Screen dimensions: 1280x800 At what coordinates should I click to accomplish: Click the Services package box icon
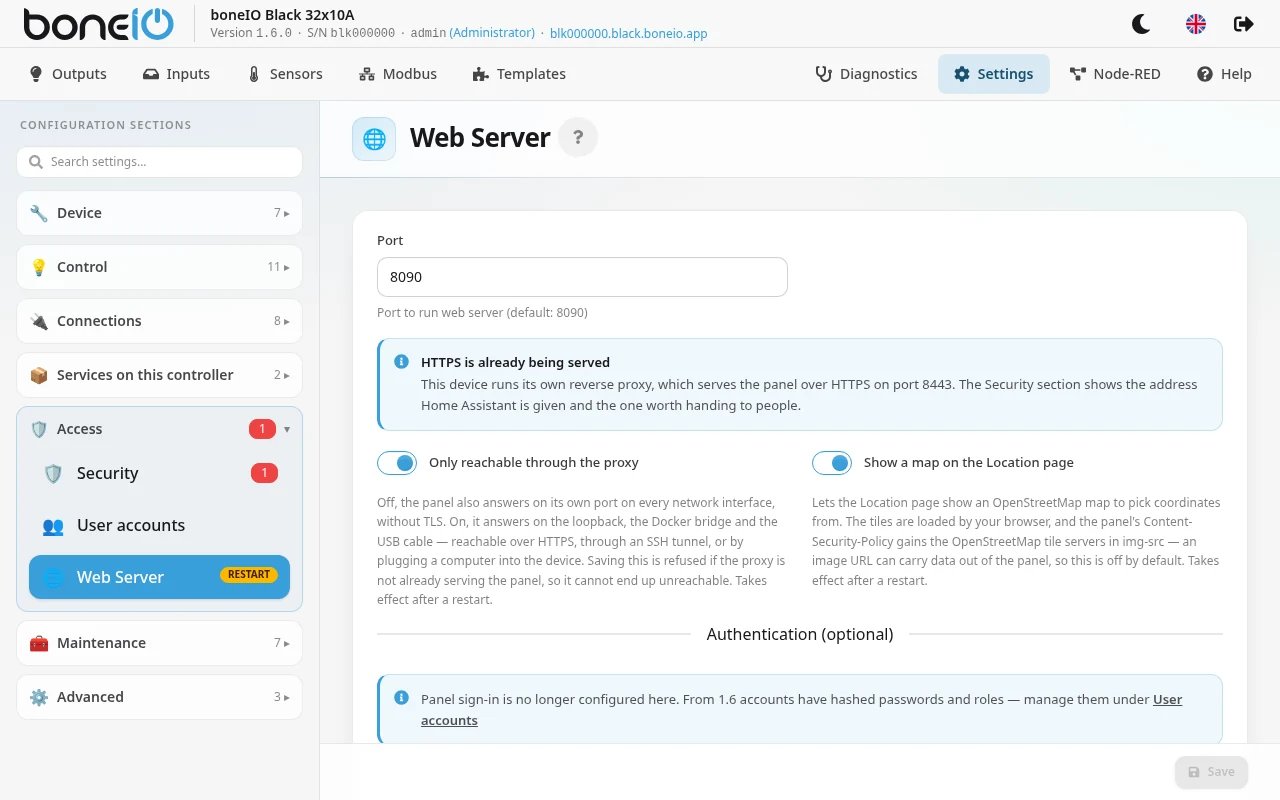(x=39, y=375)
